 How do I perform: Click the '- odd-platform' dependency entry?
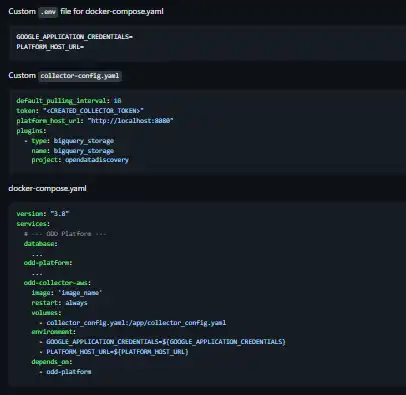65,372
